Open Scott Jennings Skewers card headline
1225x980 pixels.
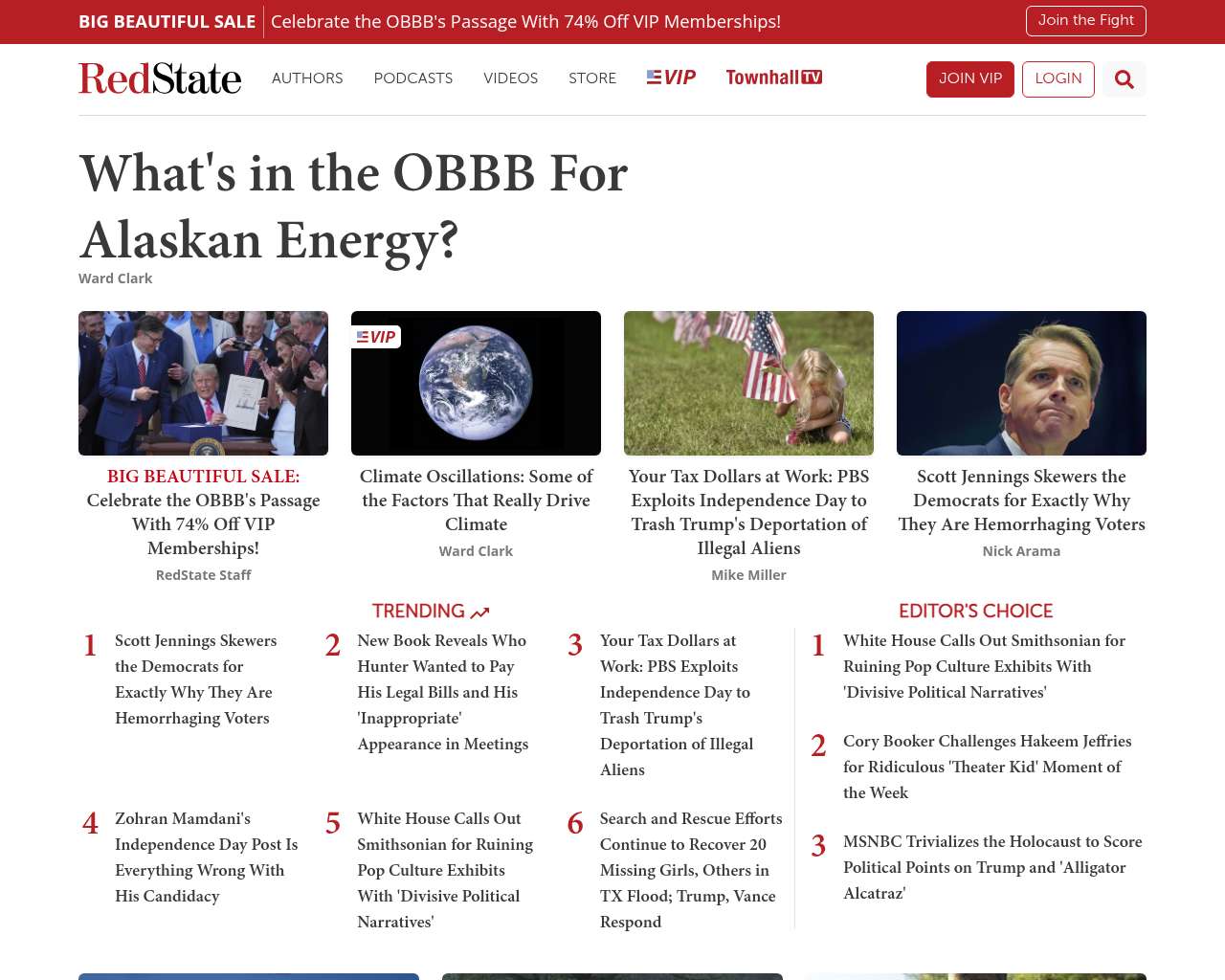(1021, 501)
